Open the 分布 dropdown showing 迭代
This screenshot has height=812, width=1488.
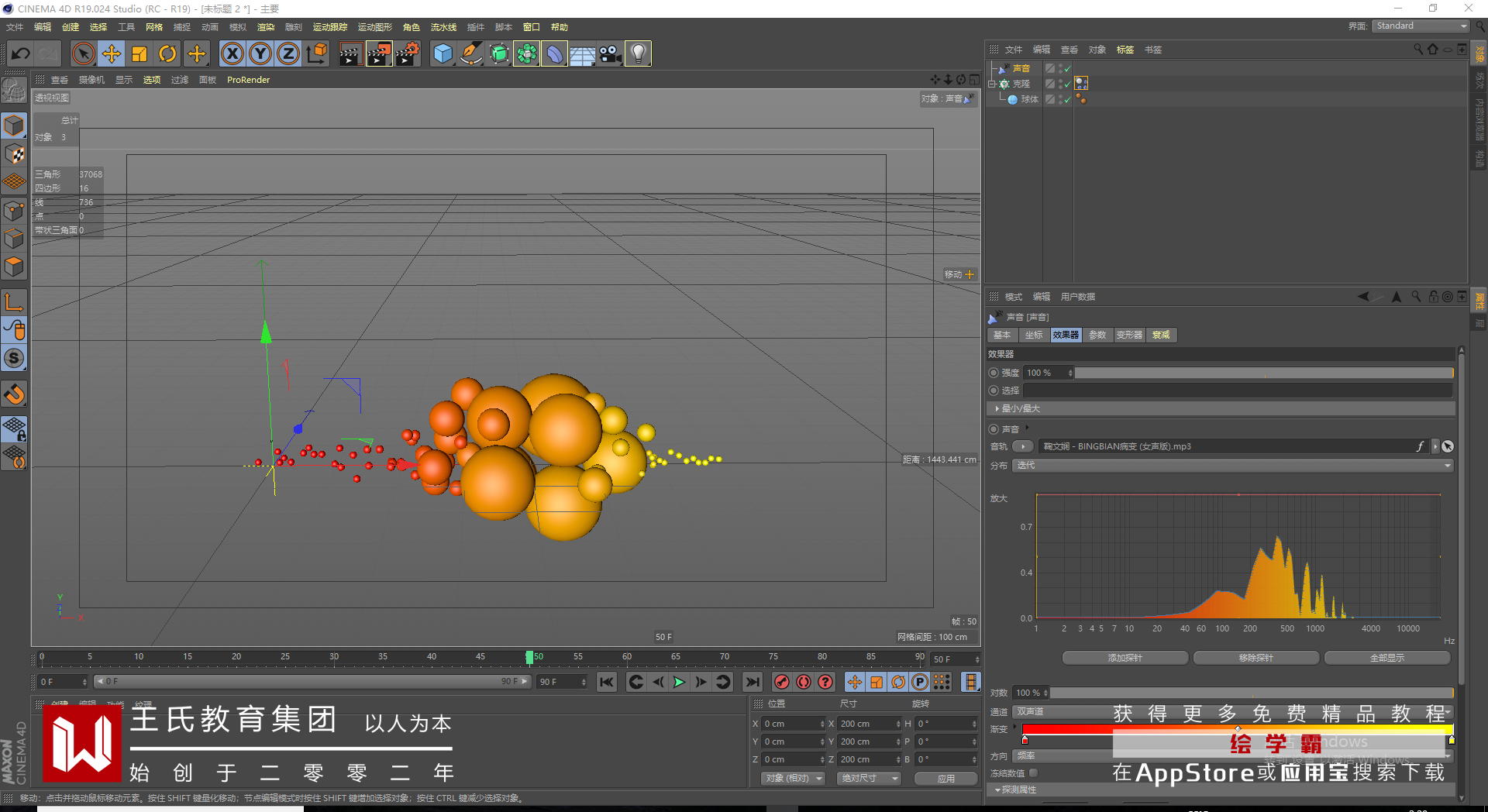1232,466
